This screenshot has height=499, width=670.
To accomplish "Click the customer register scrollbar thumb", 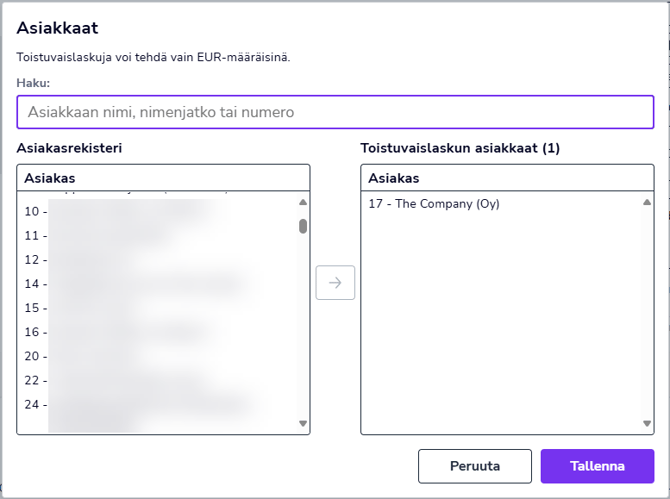I will pos(303,226).
